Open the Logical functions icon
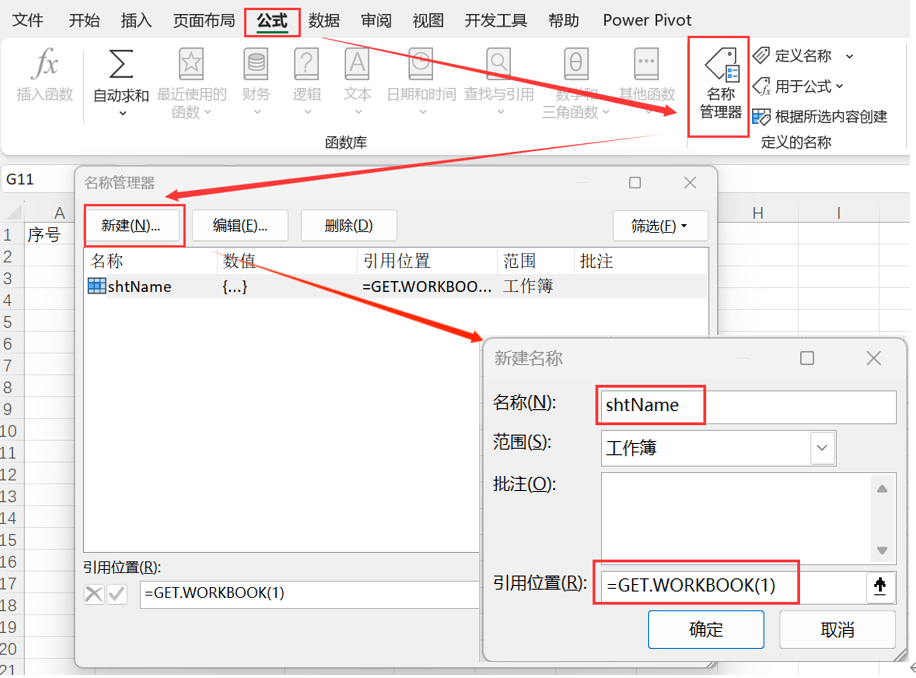Screen dimensions: 916x678 pyautogui.click(x=307, y=64)
